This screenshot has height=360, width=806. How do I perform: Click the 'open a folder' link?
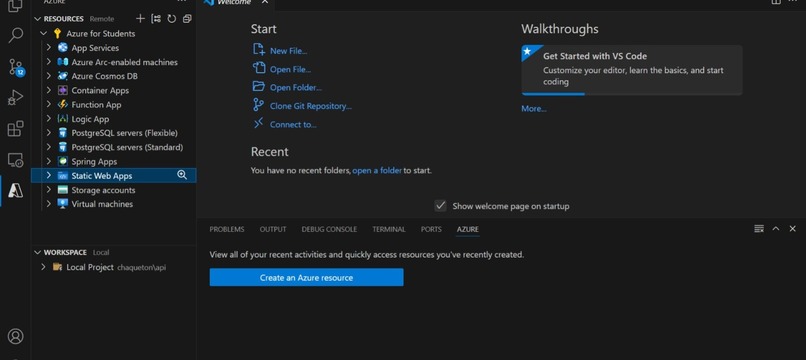pos(377,170)
